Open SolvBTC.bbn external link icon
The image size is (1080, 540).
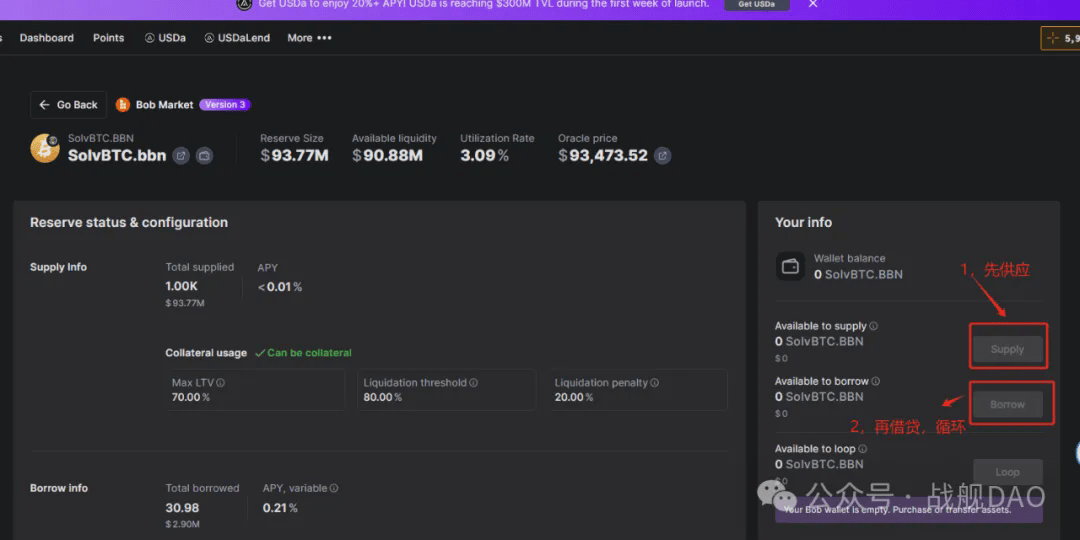[180, 156]
